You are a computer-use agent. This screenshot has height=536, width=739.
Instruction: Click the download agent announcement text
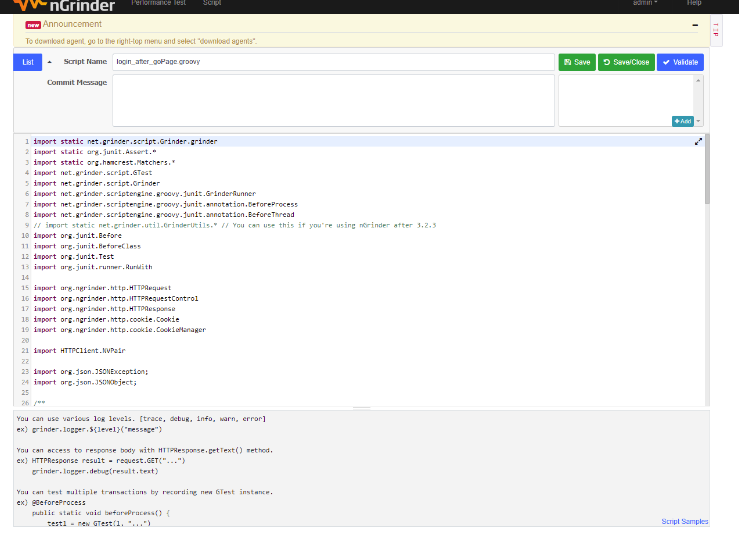[141, 41]
